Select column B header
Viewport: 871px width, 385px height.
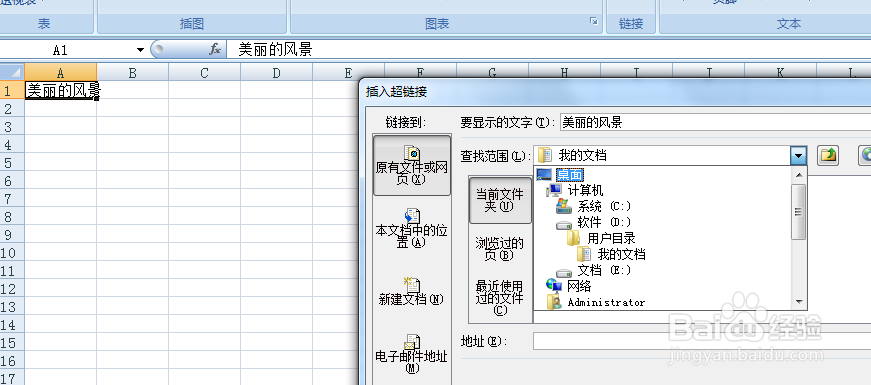coord(133,72)
